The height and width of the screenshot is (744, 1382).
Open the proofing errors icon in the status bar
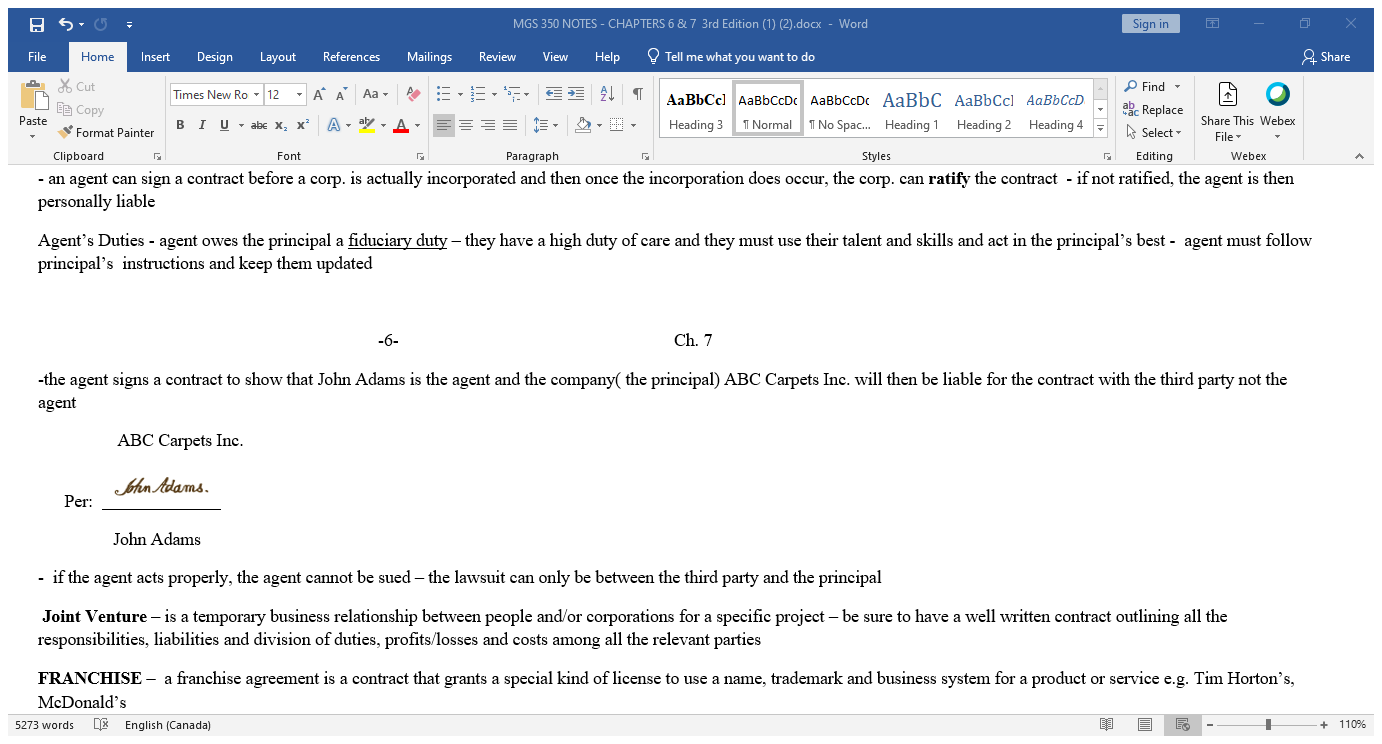click(100, 725)
